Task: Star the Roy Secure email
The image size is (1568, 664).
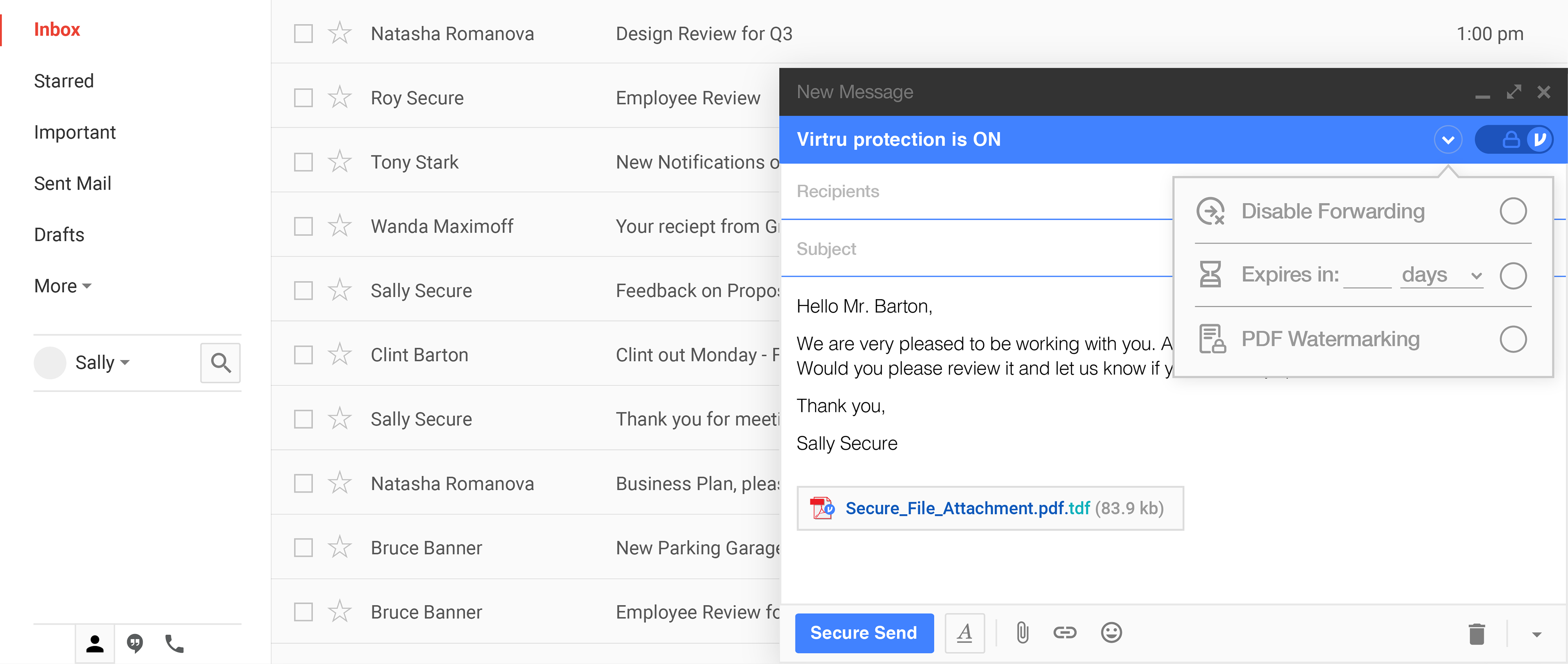Action: tap(340, 98)
